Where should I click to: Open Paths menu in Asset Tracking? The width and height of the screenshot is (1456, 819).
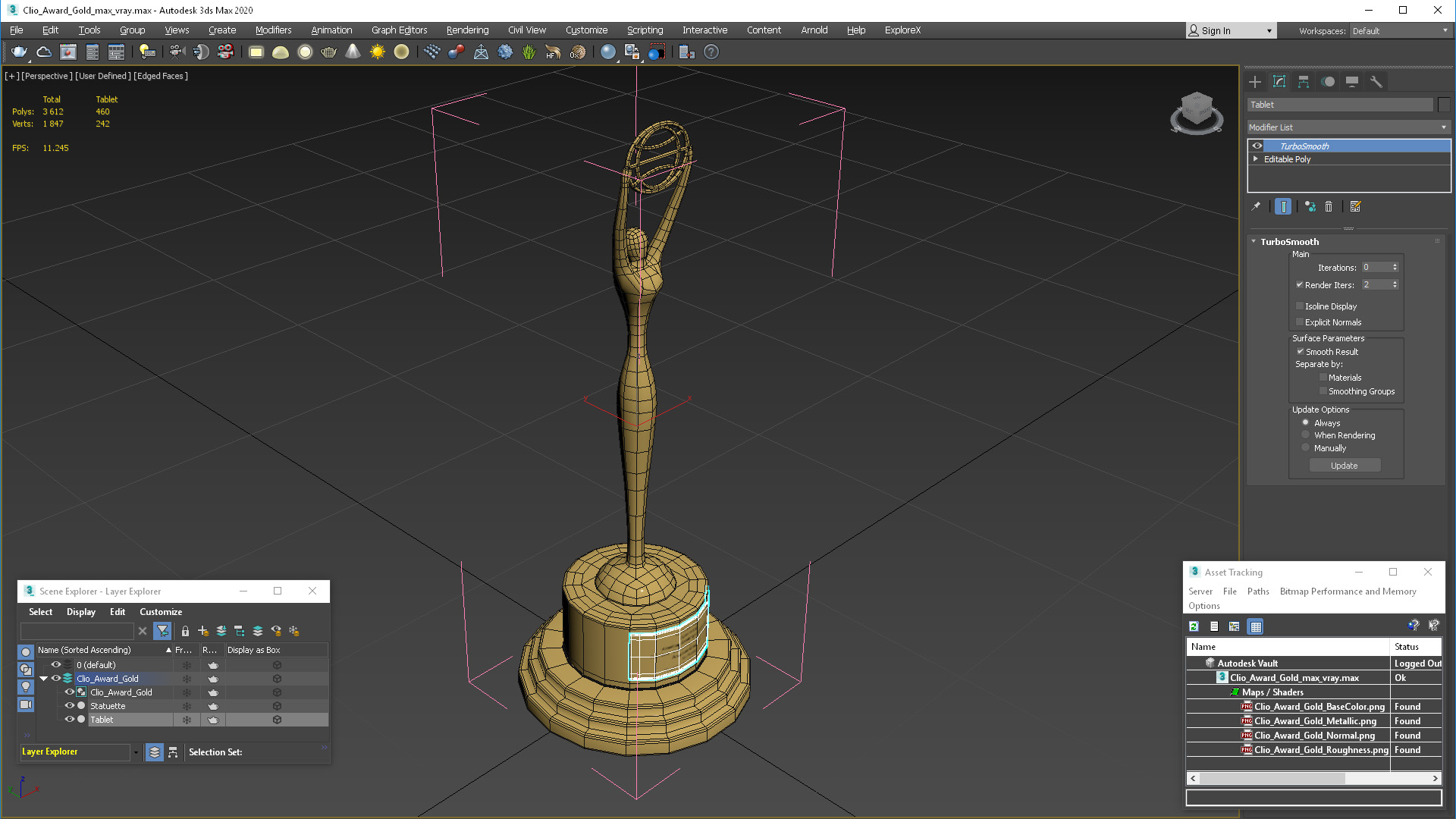[1258, 591]
